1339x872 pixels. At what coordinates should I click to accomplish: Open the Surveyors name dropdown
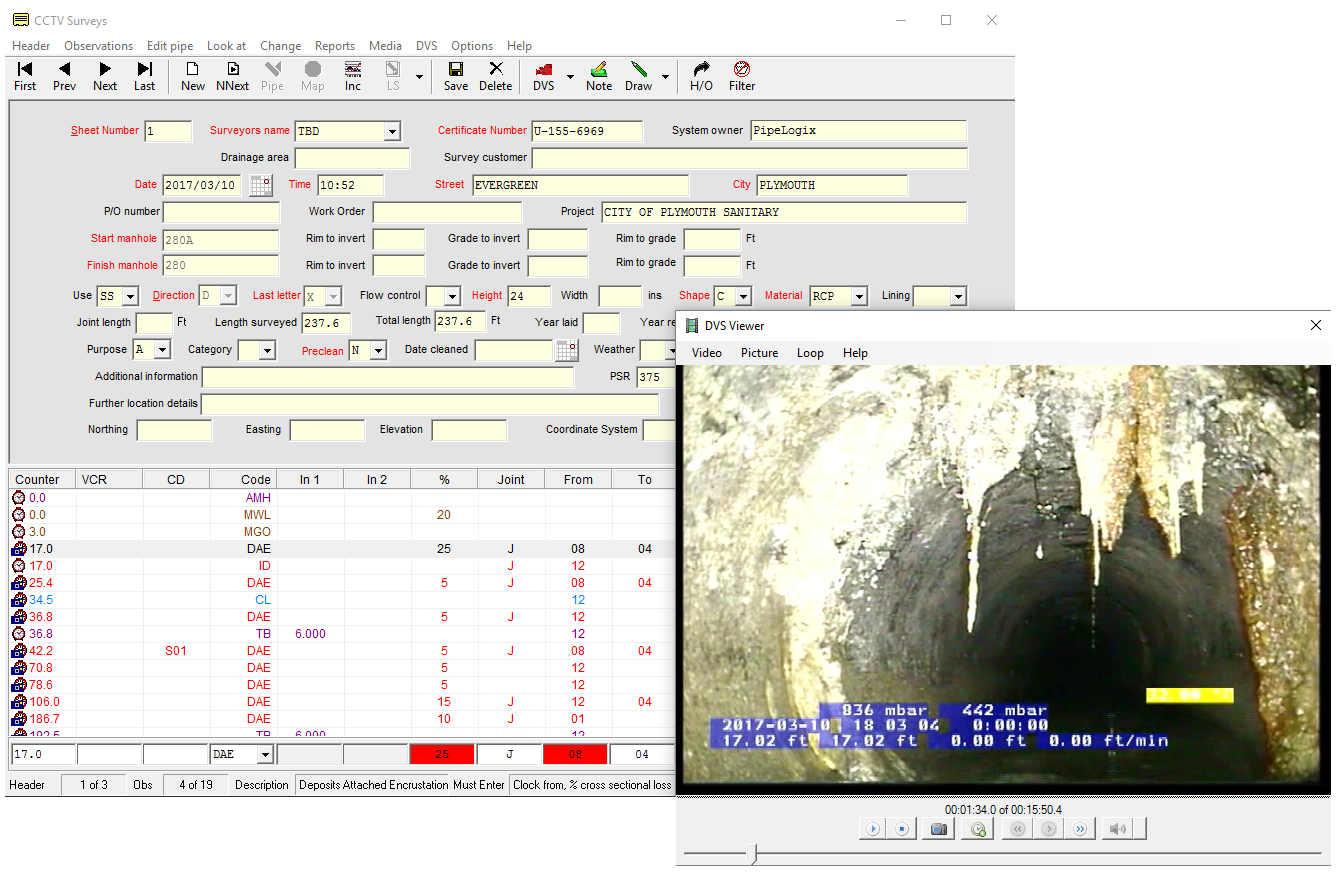click(392, 131)
